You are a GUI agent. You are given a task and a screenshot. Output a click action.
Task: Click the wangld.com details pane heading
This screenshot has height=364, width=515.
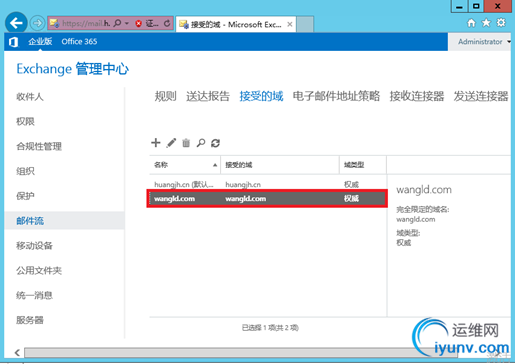[x=424, y=190]
